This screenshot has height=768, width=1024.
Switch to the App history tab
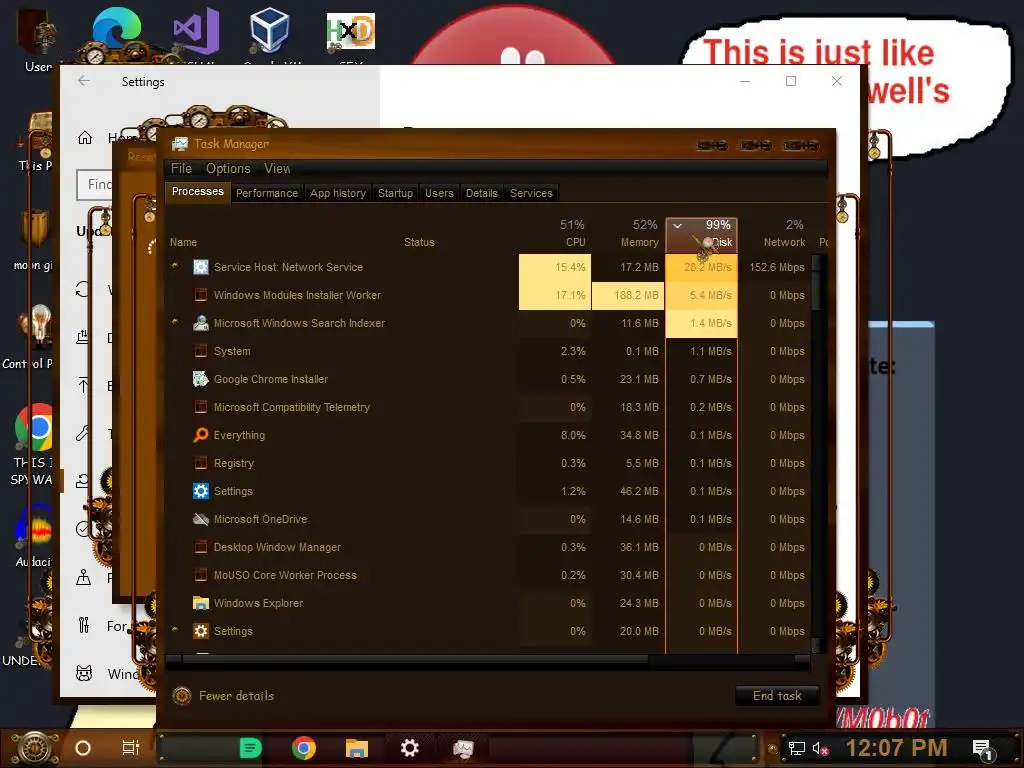click(x=338, y=193)
